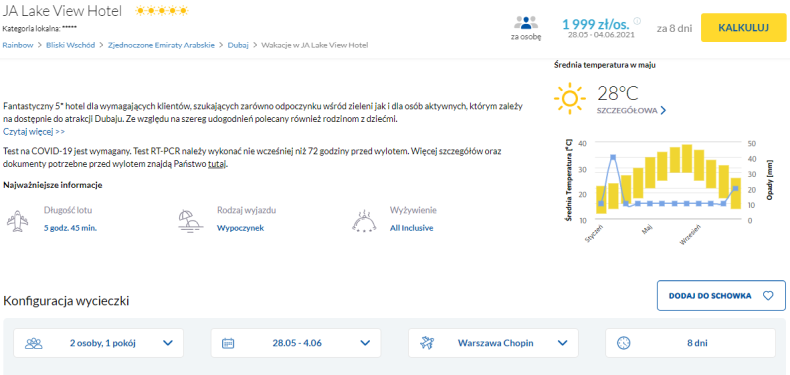Click the 'Wypoczynek' trip type value
This screenshot has height=375, width=790.
240,228
